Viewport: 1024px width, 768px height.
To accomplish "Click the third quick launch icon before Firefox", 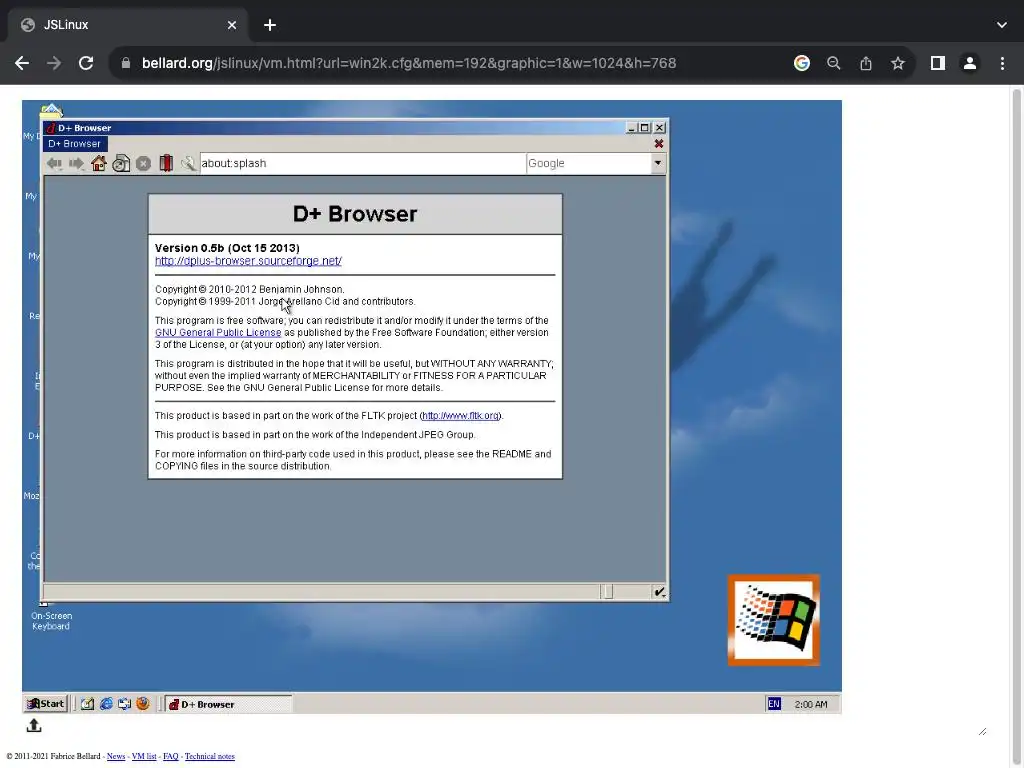I will point(124,704).
